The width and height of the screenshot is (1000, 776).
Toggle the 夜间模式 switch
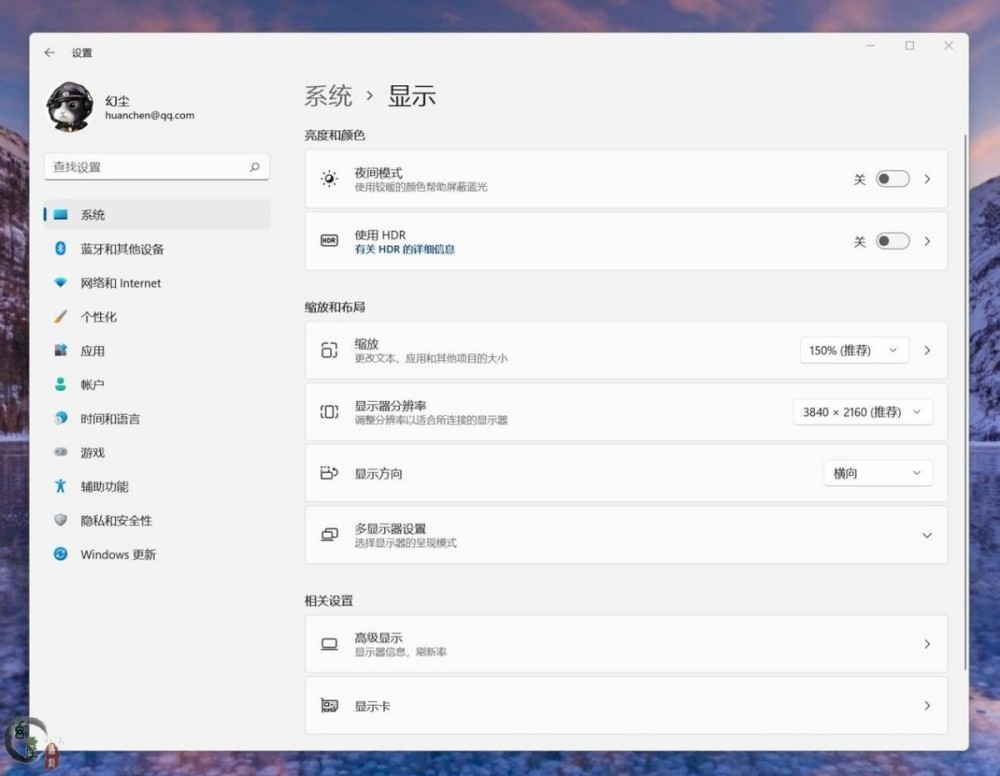[x=892, y=179]
